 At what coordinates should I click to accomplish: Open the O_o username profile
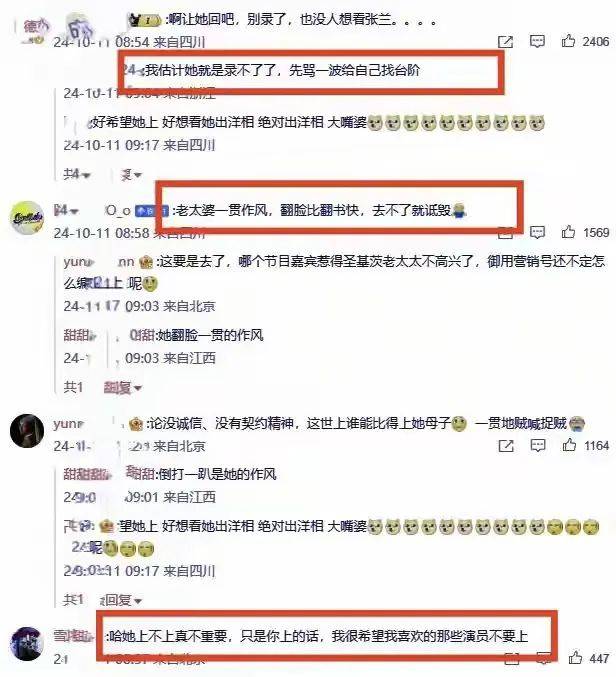pos(118,210)
